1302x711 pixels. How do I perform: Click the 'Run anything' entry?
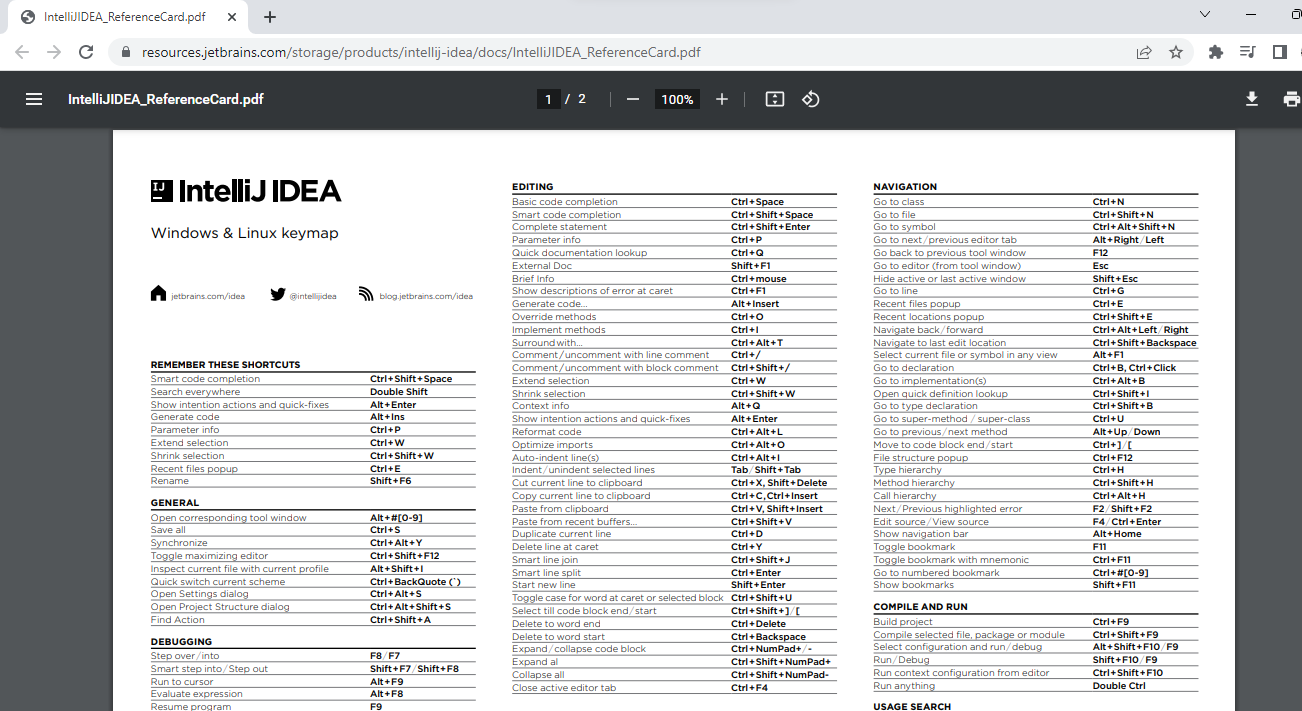point(904,686)
